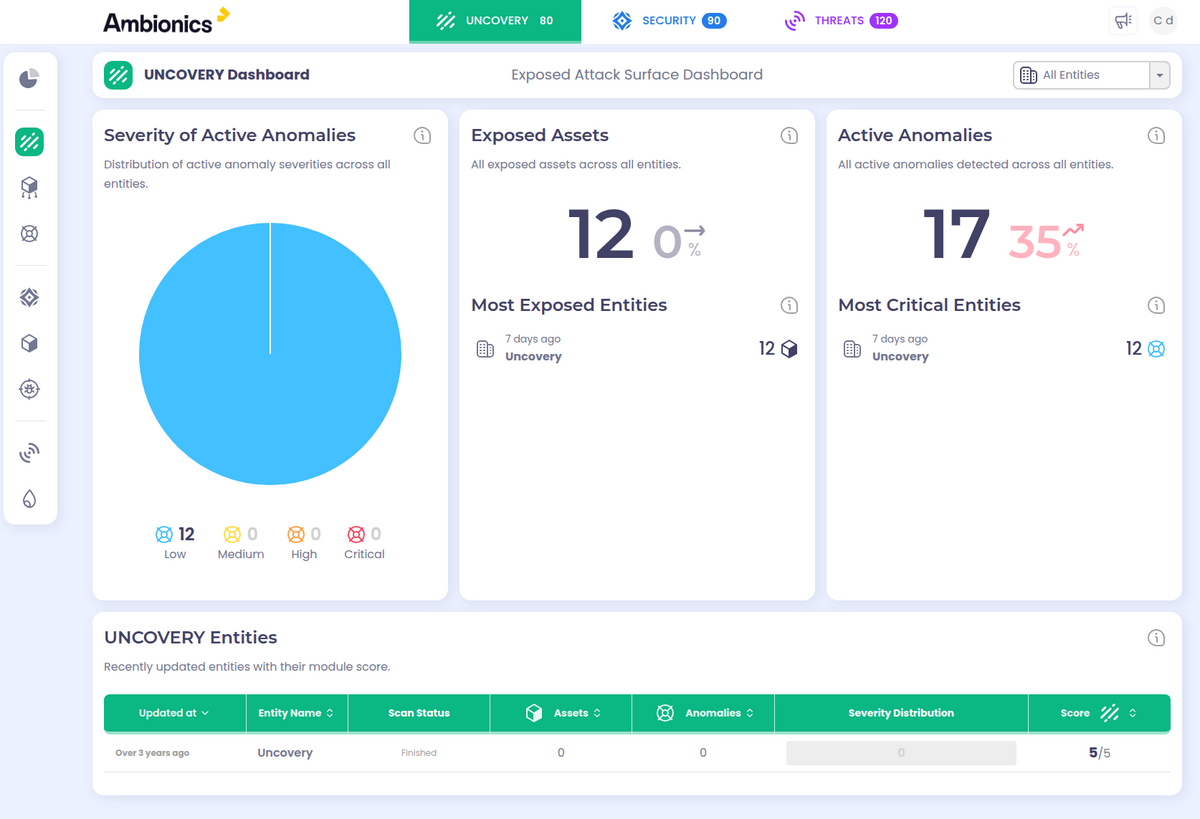
Task: Open the Uncovery entity in the table
Action: [x=285, y=752]
